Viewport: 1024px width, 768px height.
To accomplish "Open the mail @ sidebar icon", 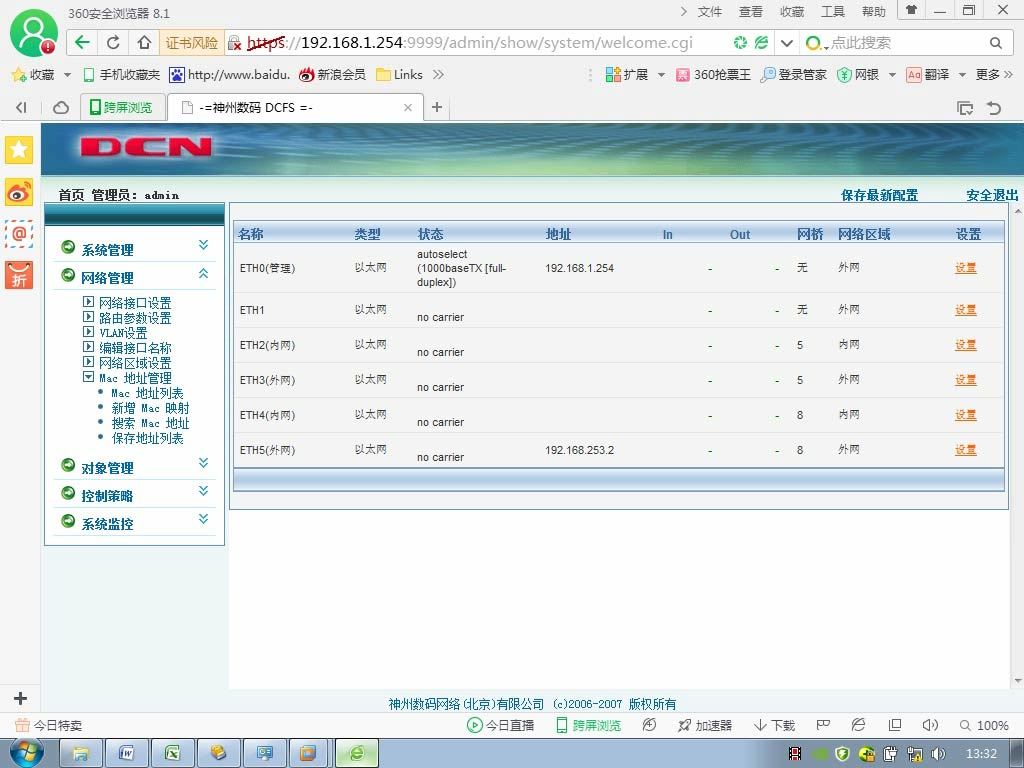I will 19,233.
